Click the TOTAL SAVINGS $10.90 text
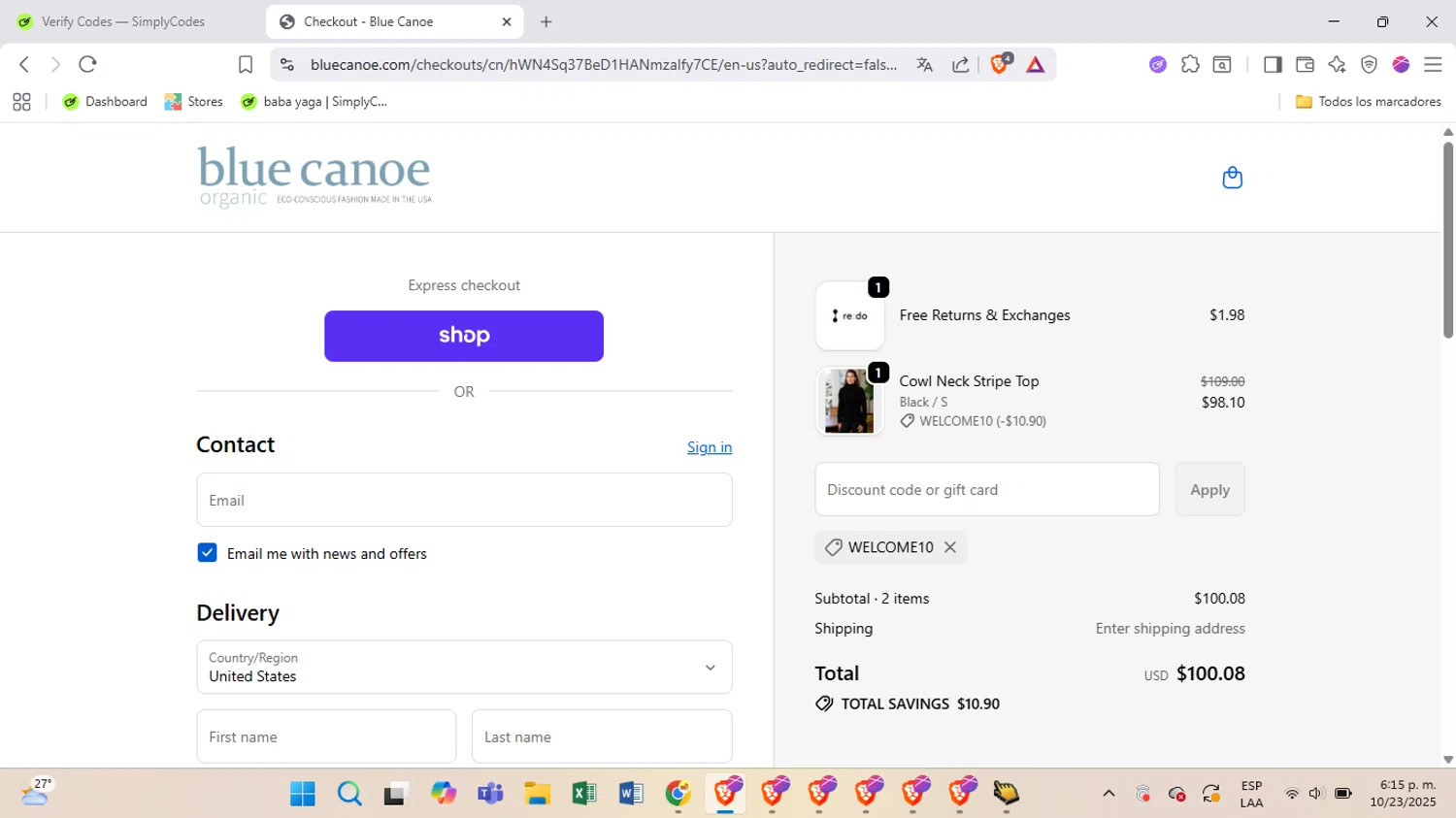1456x818 pixels. (920, 704)
